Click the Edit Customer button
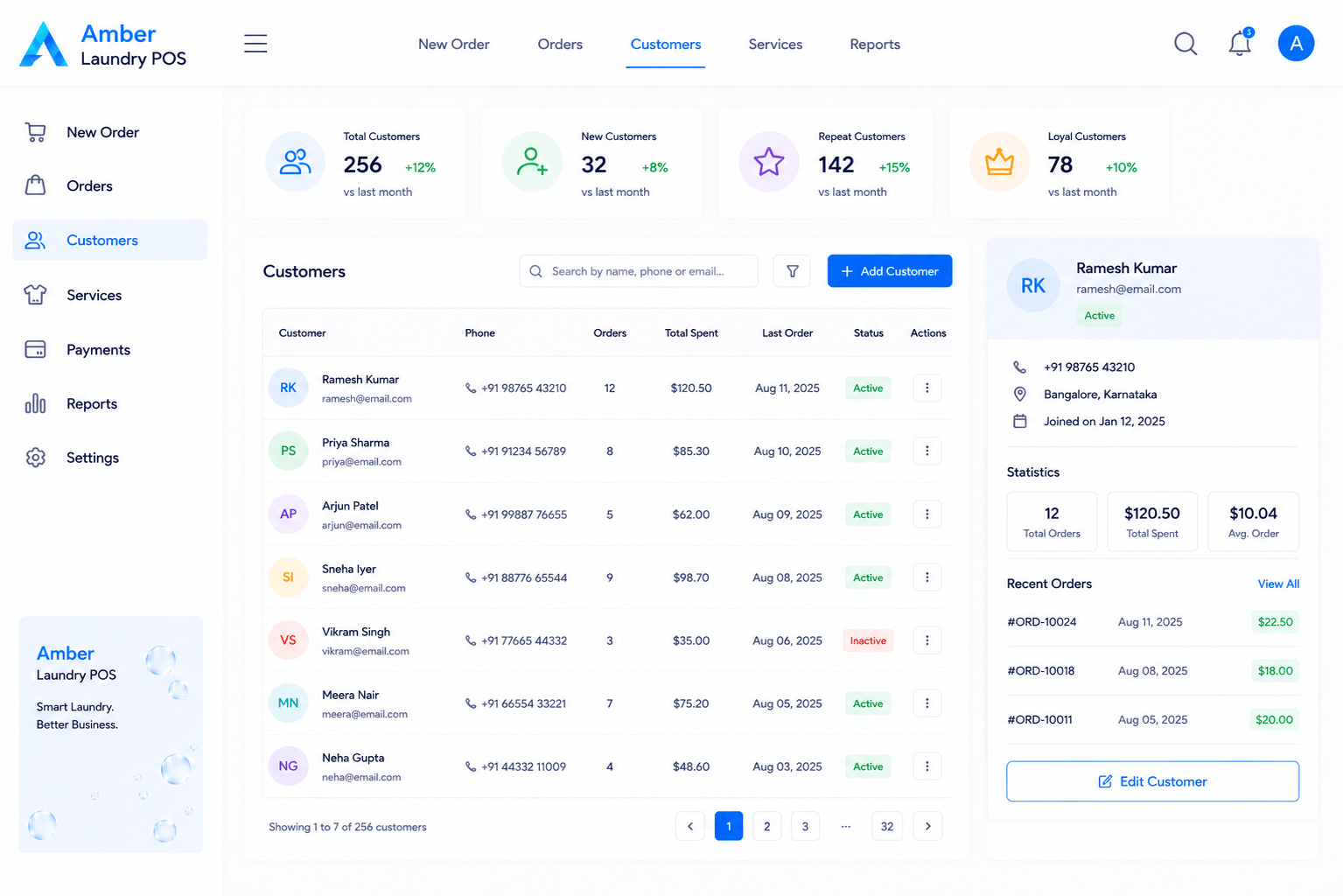1343x896 pixels. tap(1152, 781)
